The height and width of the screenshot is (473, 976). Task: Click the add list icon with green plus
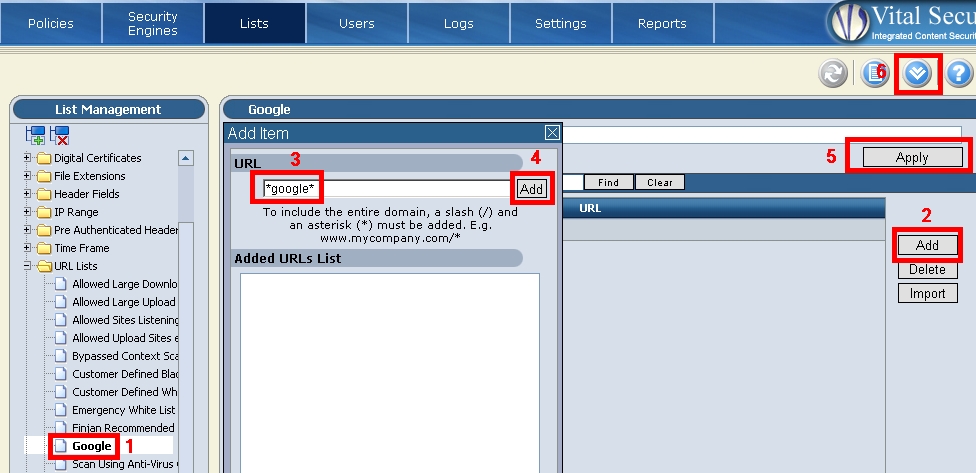36,136
